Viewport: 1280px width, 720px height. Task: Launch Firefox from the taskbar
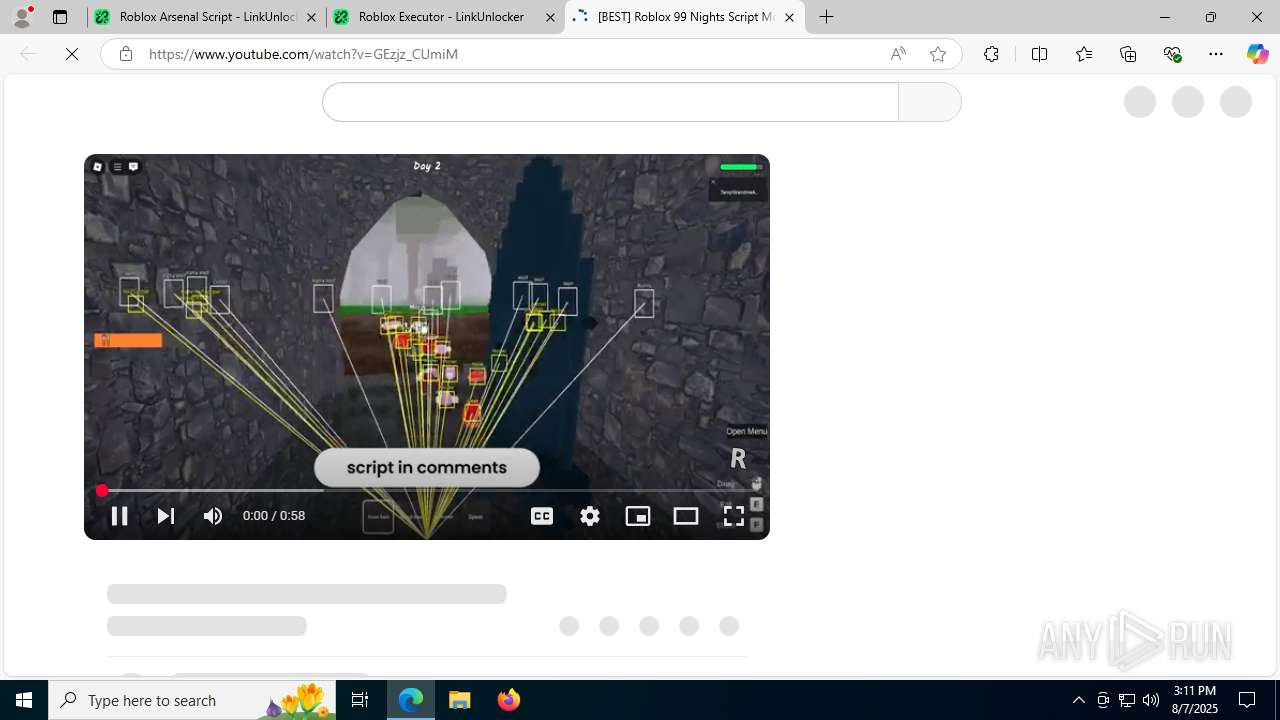click(509, 700)
